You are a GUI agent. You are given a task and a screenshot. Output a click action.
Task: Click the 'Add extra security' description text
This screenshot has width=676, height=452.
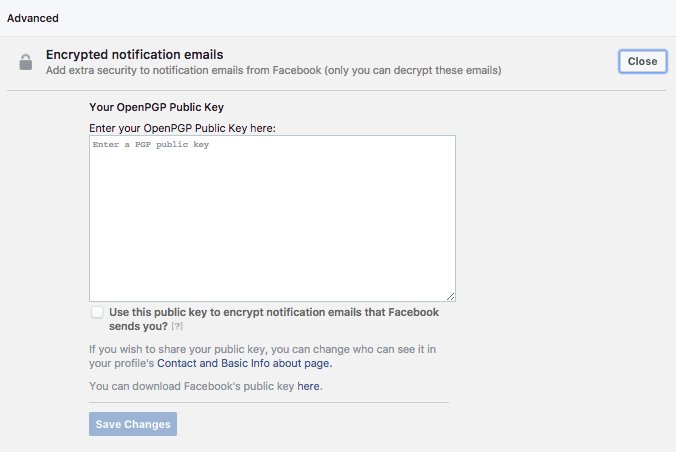point(274,70)
